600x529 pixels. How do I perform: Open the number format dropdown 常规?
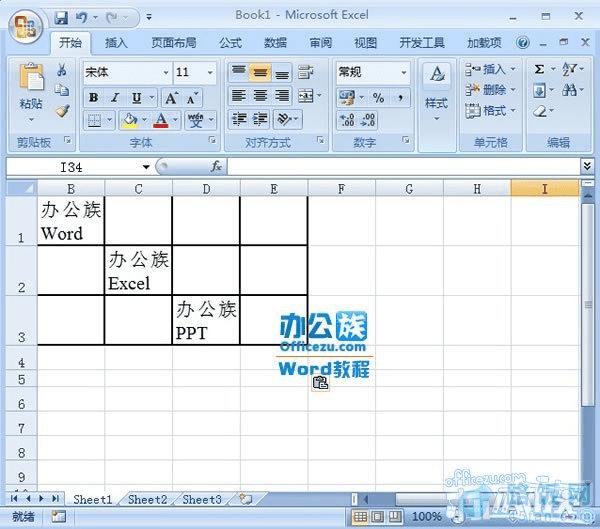[404, 72]
